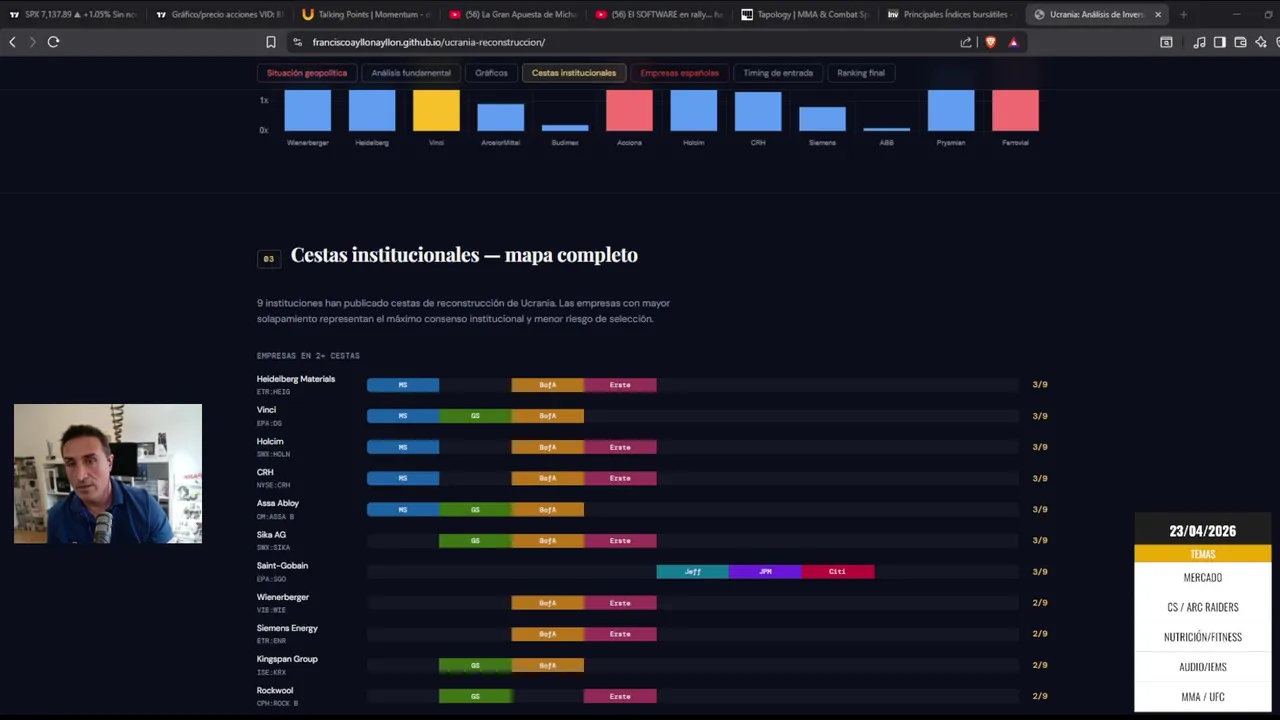Select NUTRICIÓN/FITNESS in TEMAS overlay
This screenshot has height=720, width=1280.
click(1203, 637)
